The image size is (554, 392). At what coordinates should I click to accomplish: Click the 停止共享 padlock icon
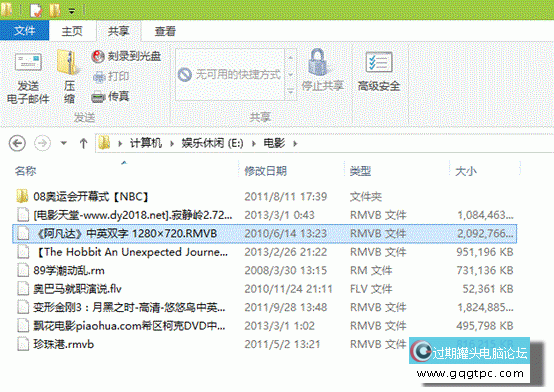click(x=318, y=62)
